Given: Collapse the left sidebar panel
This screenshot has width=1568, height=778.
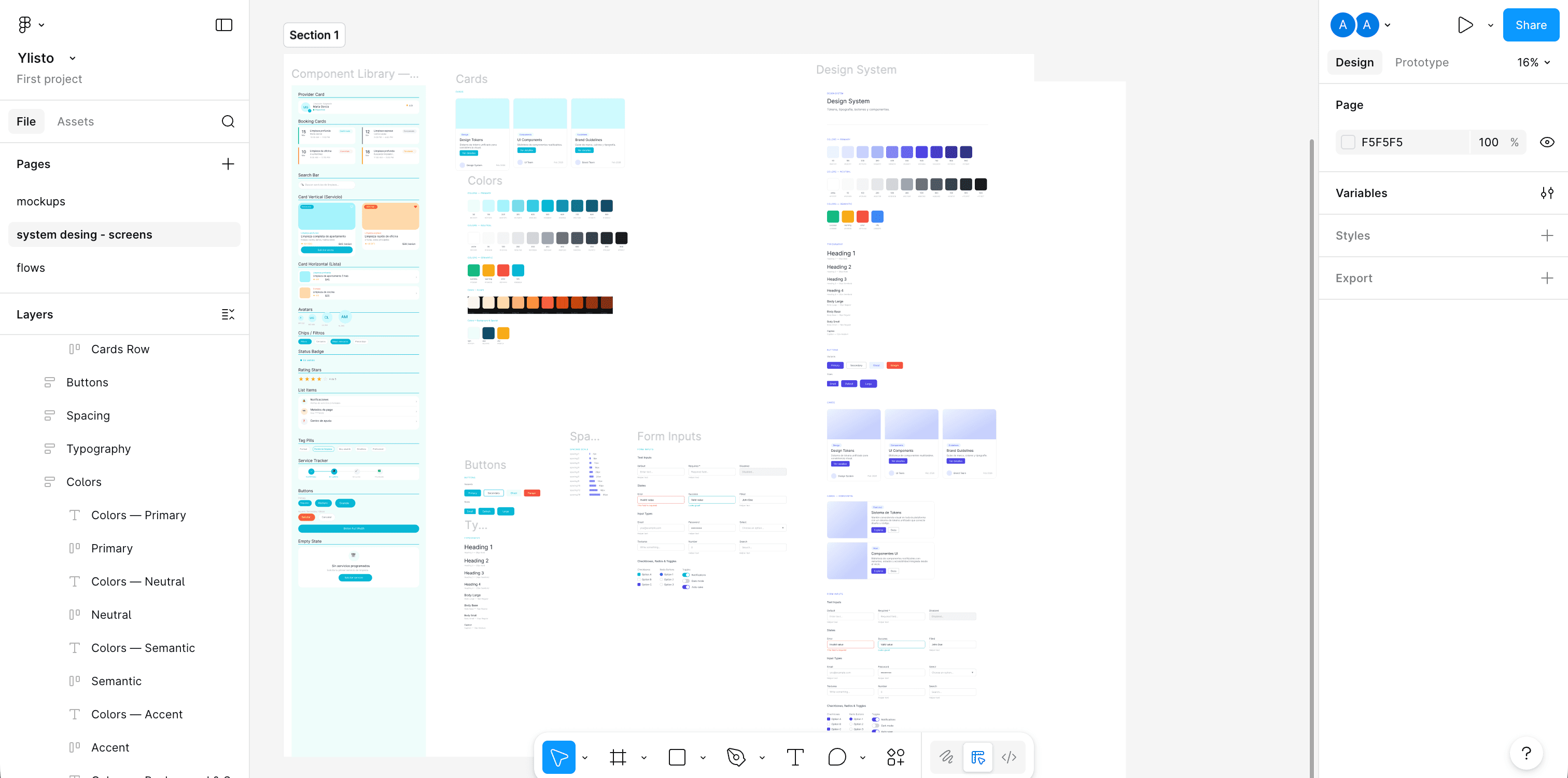Looking at the screenshot, I should tap(223, 24).
